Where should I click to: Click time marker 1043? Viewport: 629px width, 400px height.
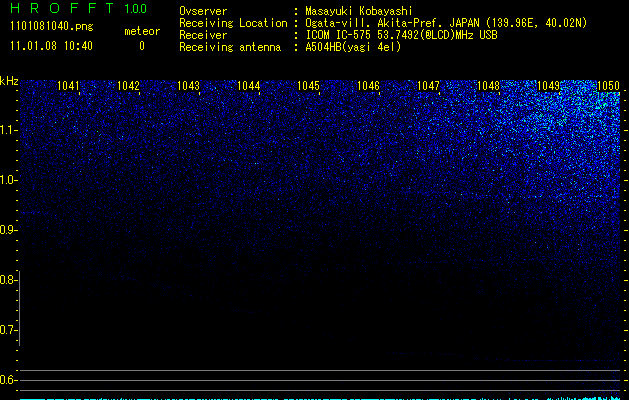click(x=189, y=86)
